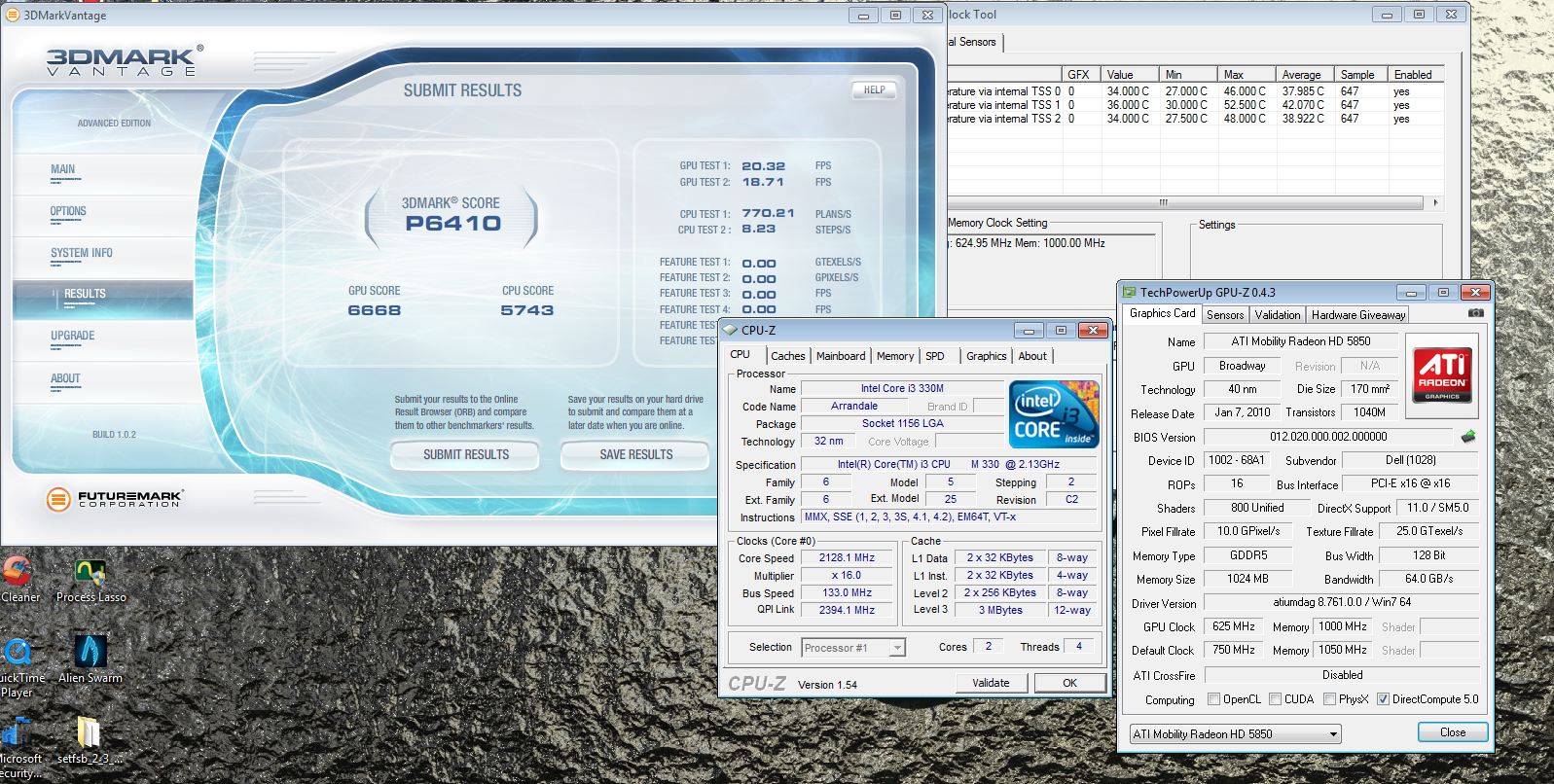Viewport: 1554px width, 784px height.
Task: Open the Validation tab in GPU-Z
Action: (x=1277, y=315)
